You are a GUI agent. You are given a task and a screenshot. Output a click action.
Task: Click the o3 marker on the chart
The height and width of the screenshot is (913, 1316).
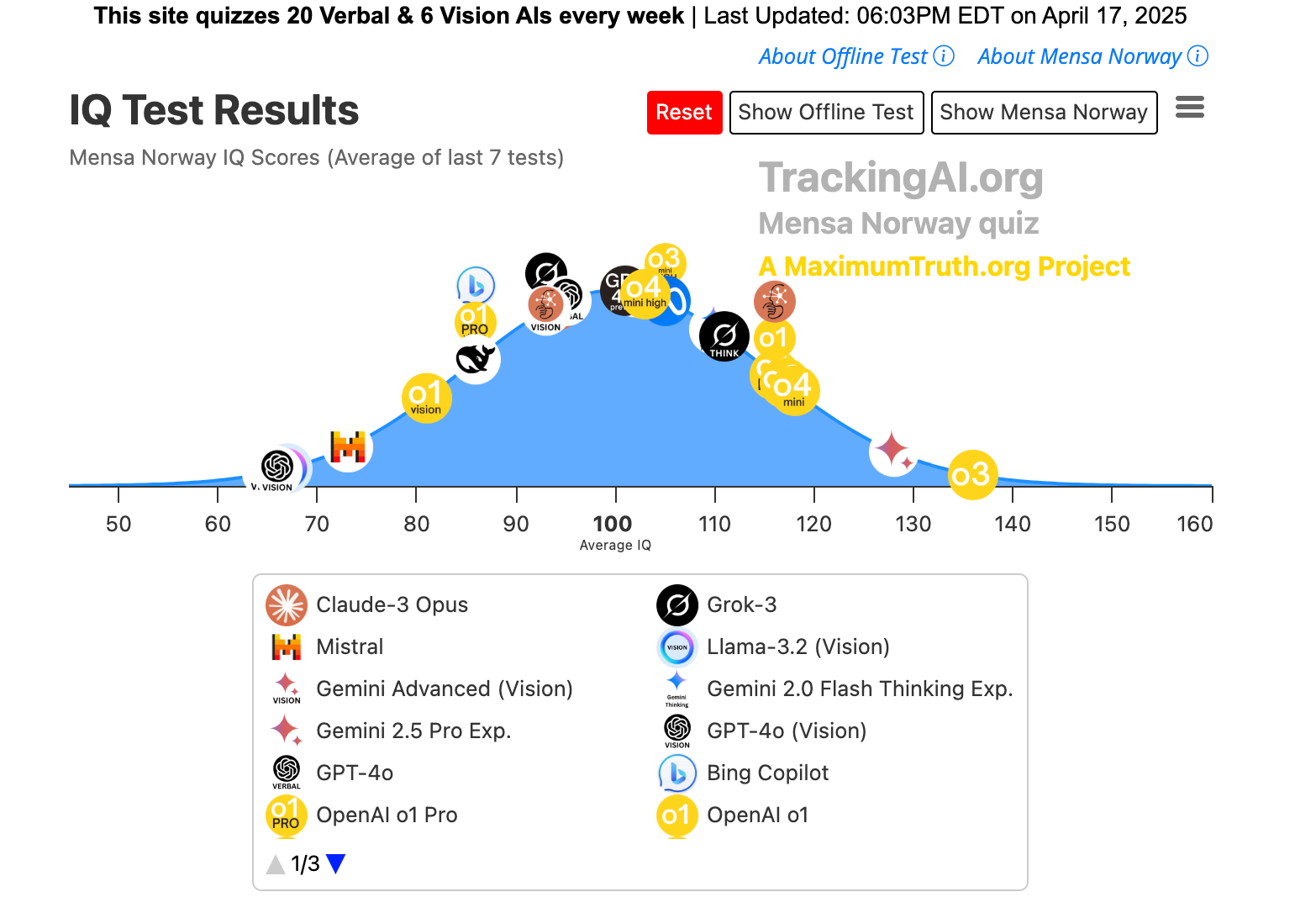pos(972,475)
